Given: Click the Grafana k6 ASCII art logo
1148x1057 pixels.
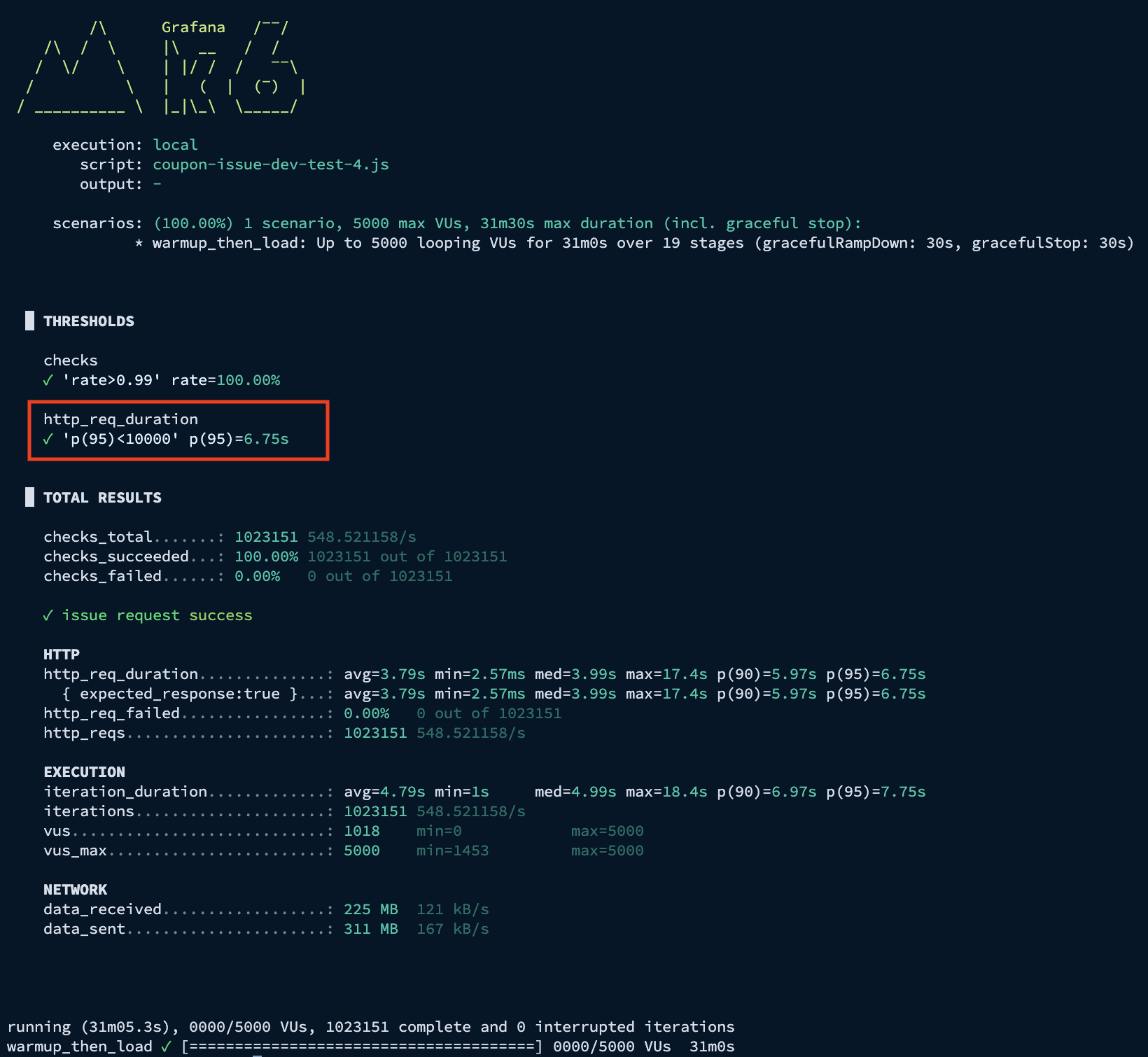Looking at the screenshot, I should [x=161, y=68].
